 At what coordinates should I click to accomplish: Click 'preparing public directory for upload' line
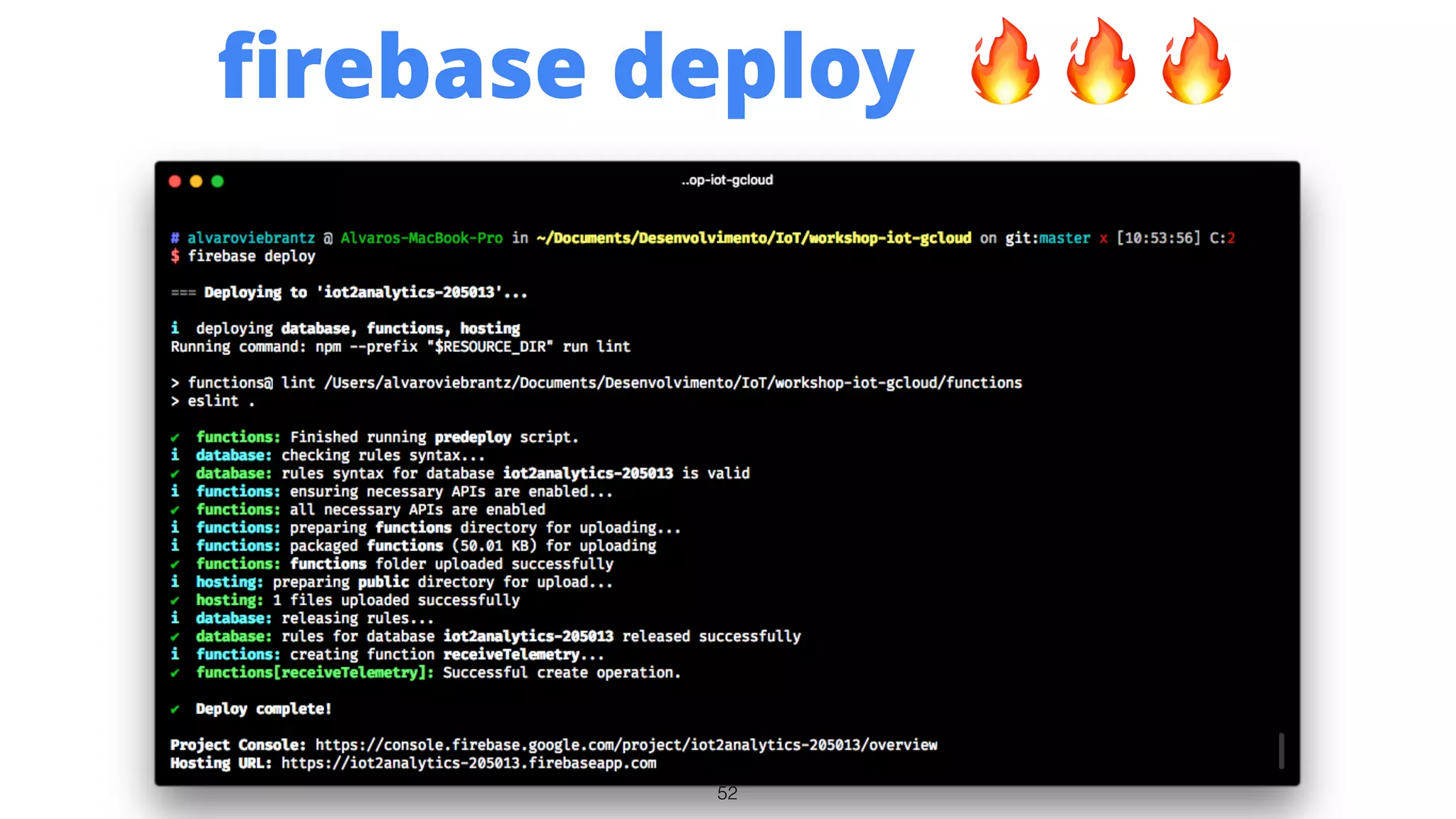392,582
